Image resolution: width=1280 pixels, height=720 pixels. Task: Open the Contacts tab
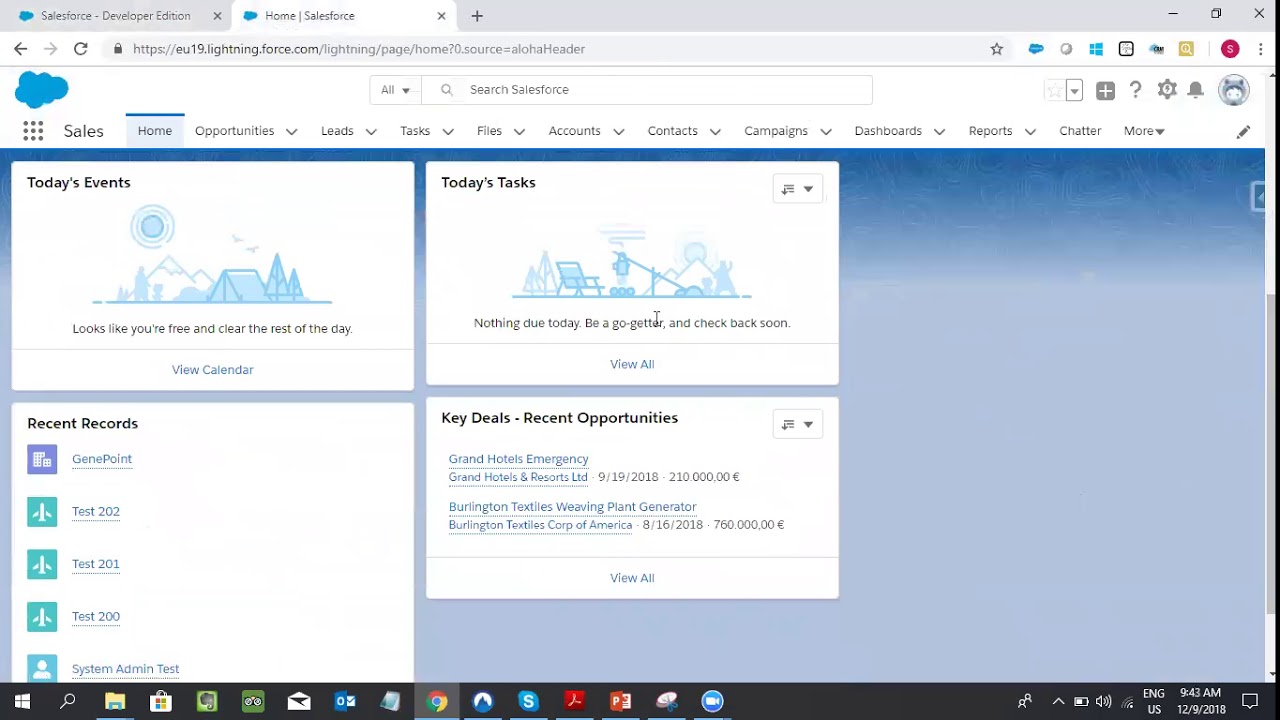(672, 131)
